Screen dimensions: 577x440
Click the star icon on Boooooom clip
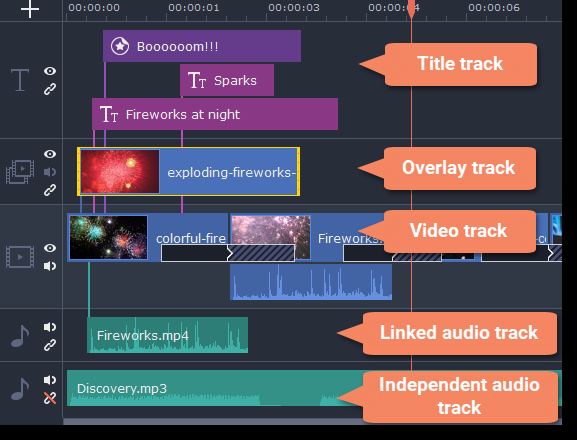point(120,46)
